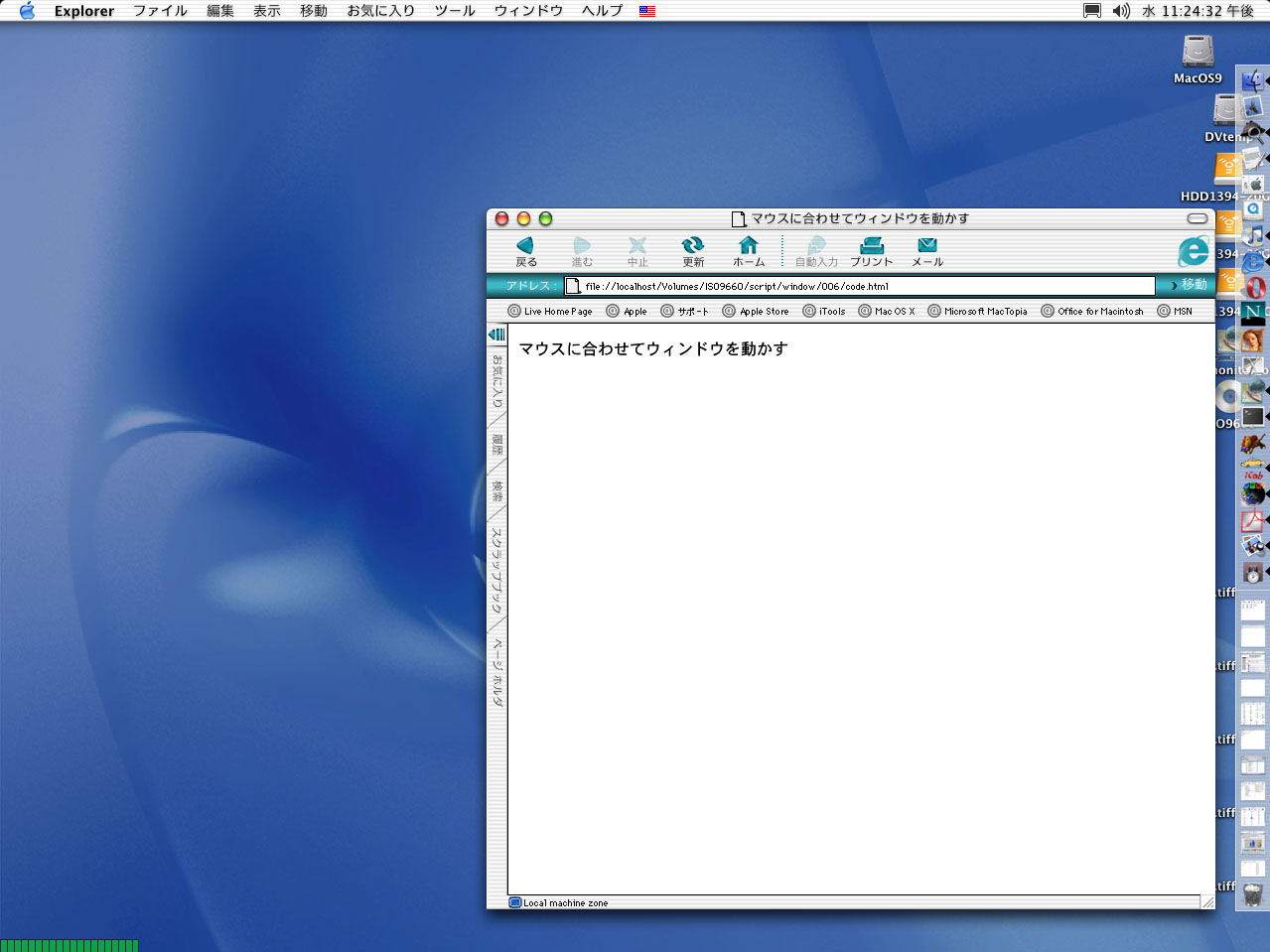Open the Apple menu
The image size is (1270, 952).
27,11
